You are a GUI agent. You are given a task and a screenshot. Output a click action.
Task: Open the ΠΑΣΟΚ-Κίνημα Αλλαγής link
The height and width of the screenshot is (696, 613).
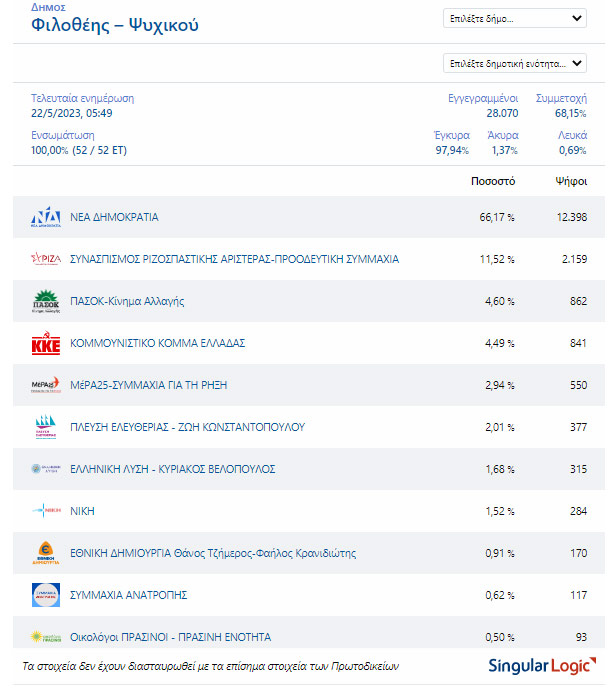127,301
